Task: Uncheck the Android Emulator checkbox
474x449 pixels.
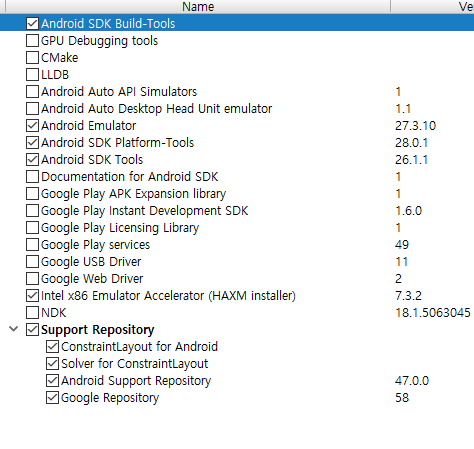Action: (x=32, y=126)
